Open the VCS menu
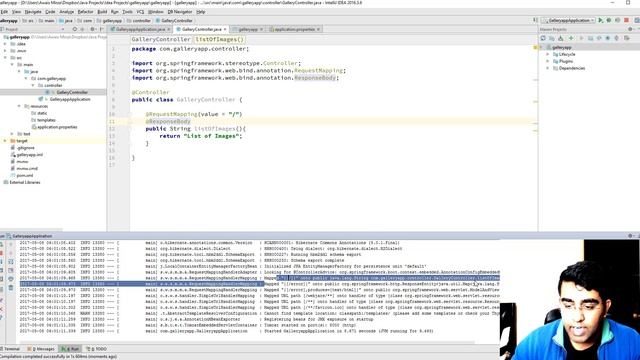Viewport: 640px width, 360px height. click(x=140, y=12)
